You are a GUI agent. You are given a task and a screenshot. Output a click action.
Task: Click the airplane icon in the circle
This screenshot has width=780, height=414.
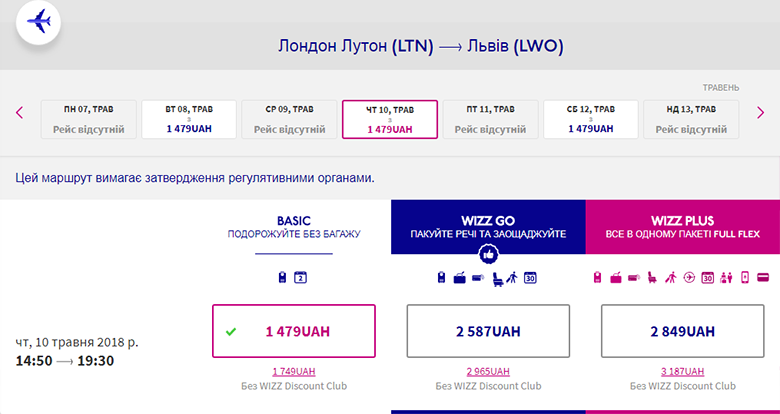pos(38,22)
